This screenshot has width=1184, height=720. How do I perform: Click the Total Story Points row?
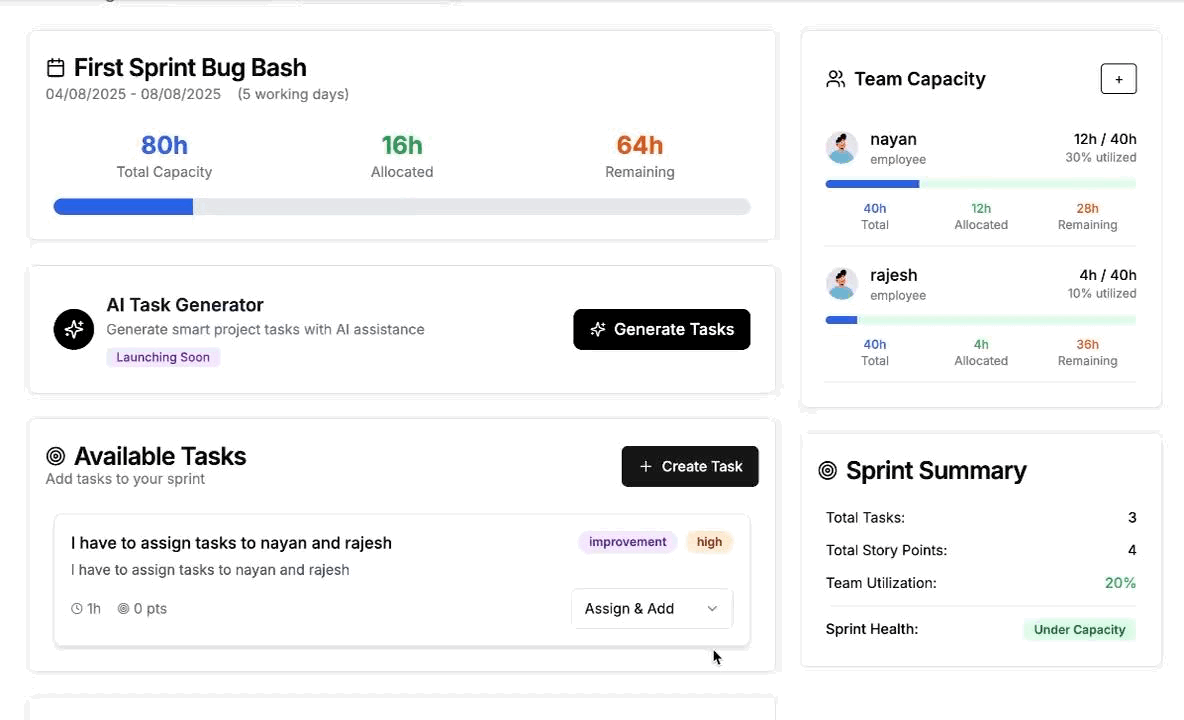[981, 550]
